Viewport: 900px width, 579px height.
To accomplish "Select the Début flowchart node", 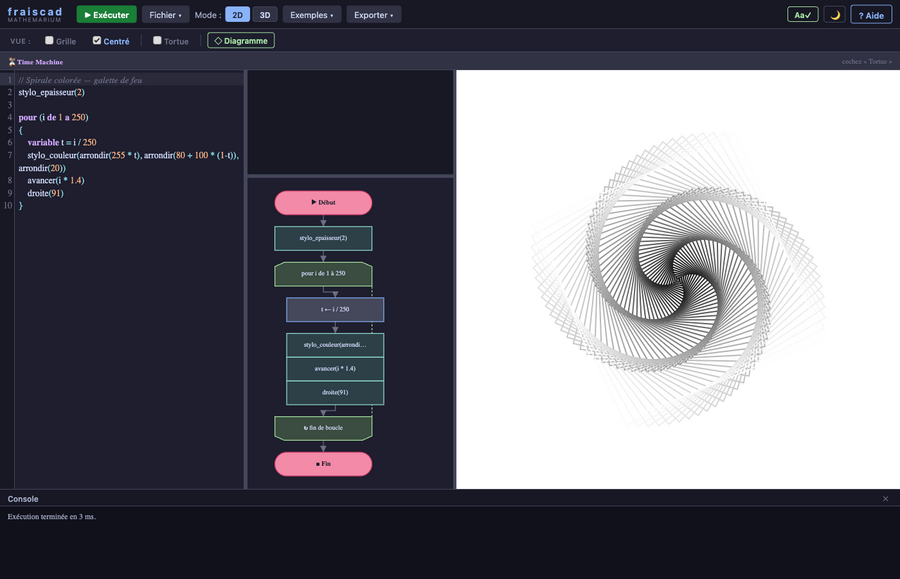I will click(x=323, y=203).
